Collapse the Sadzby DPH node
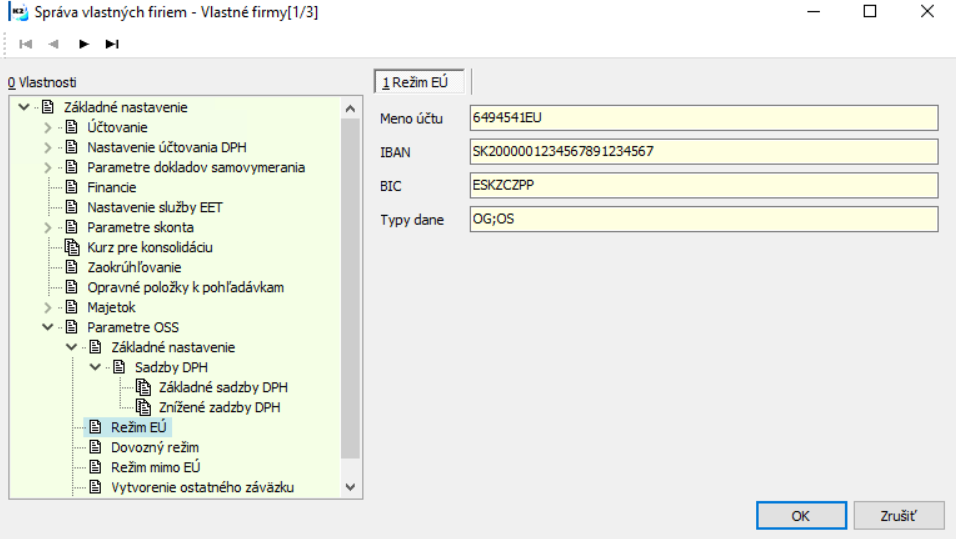 [x=95, y=367]
